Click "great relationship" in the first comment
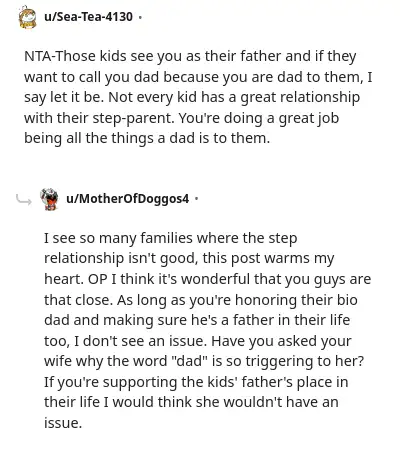Screen dimensions: 400x458 (300, 97)
